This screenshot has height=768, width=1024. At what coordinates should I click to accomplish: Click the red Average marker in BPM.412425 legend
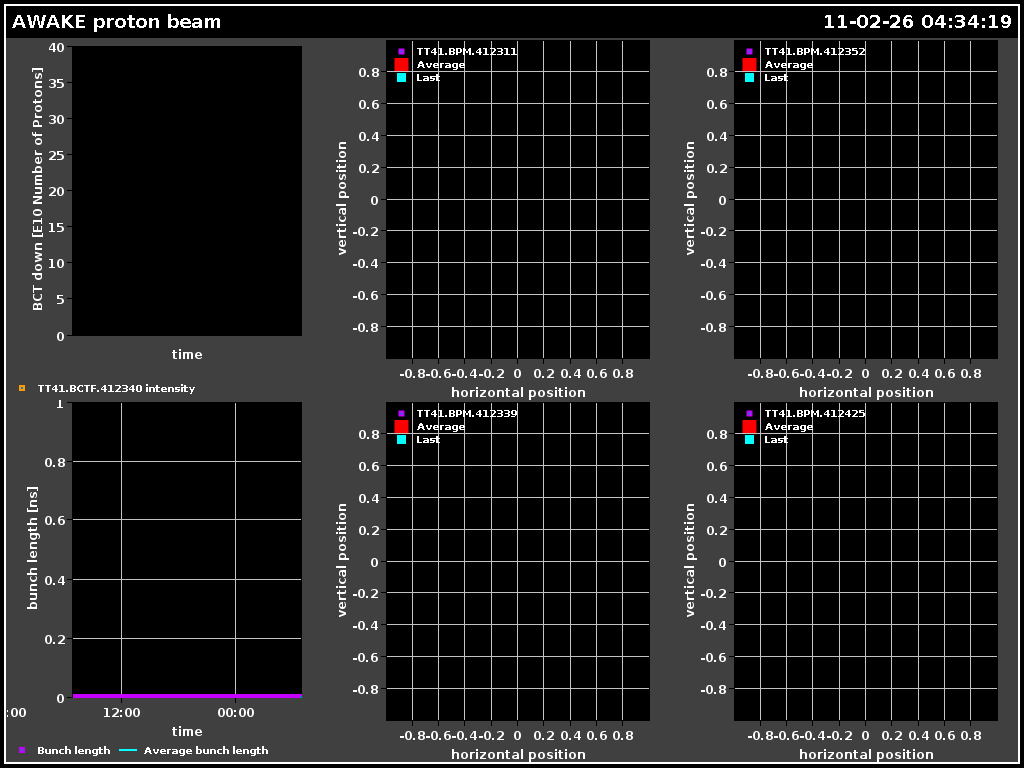coord(749,427)
